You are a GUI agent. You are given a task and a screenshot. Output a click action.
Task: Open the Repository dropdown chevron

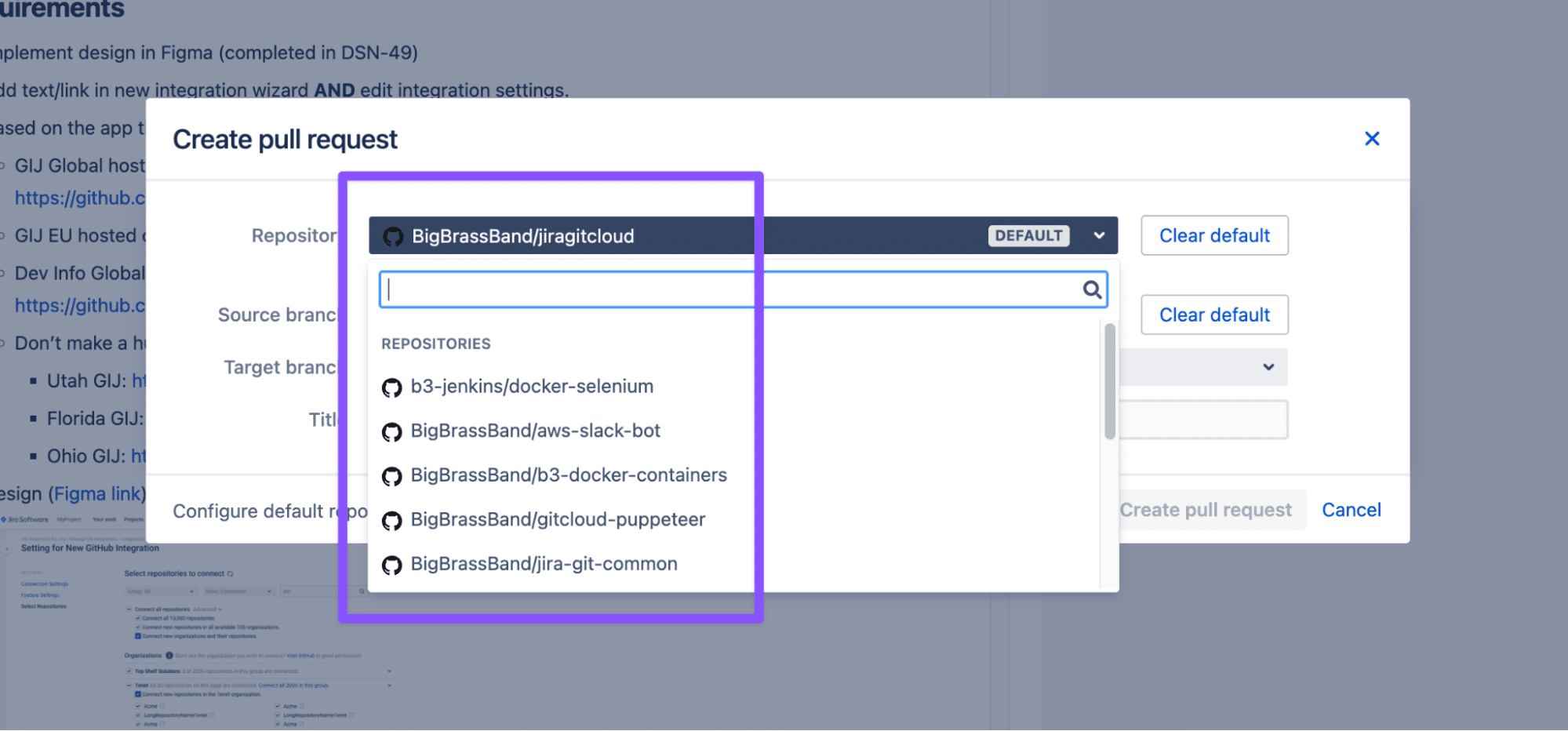coord(1099,235)
